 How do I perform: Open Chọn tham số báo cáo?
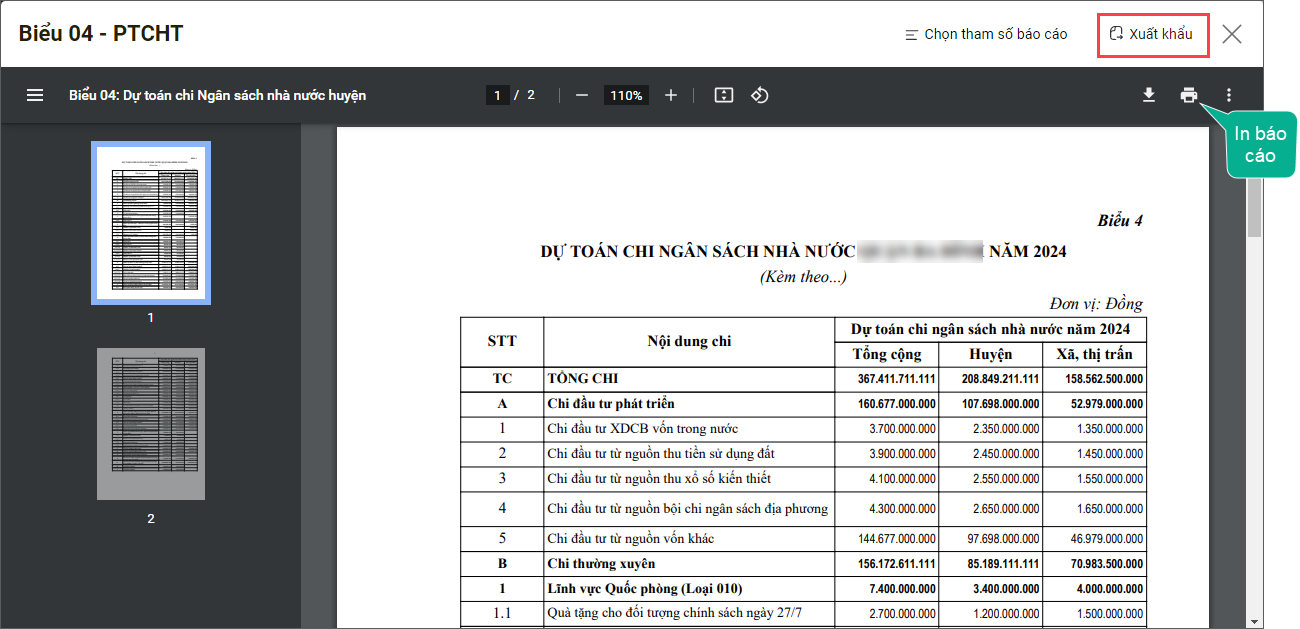986,34
